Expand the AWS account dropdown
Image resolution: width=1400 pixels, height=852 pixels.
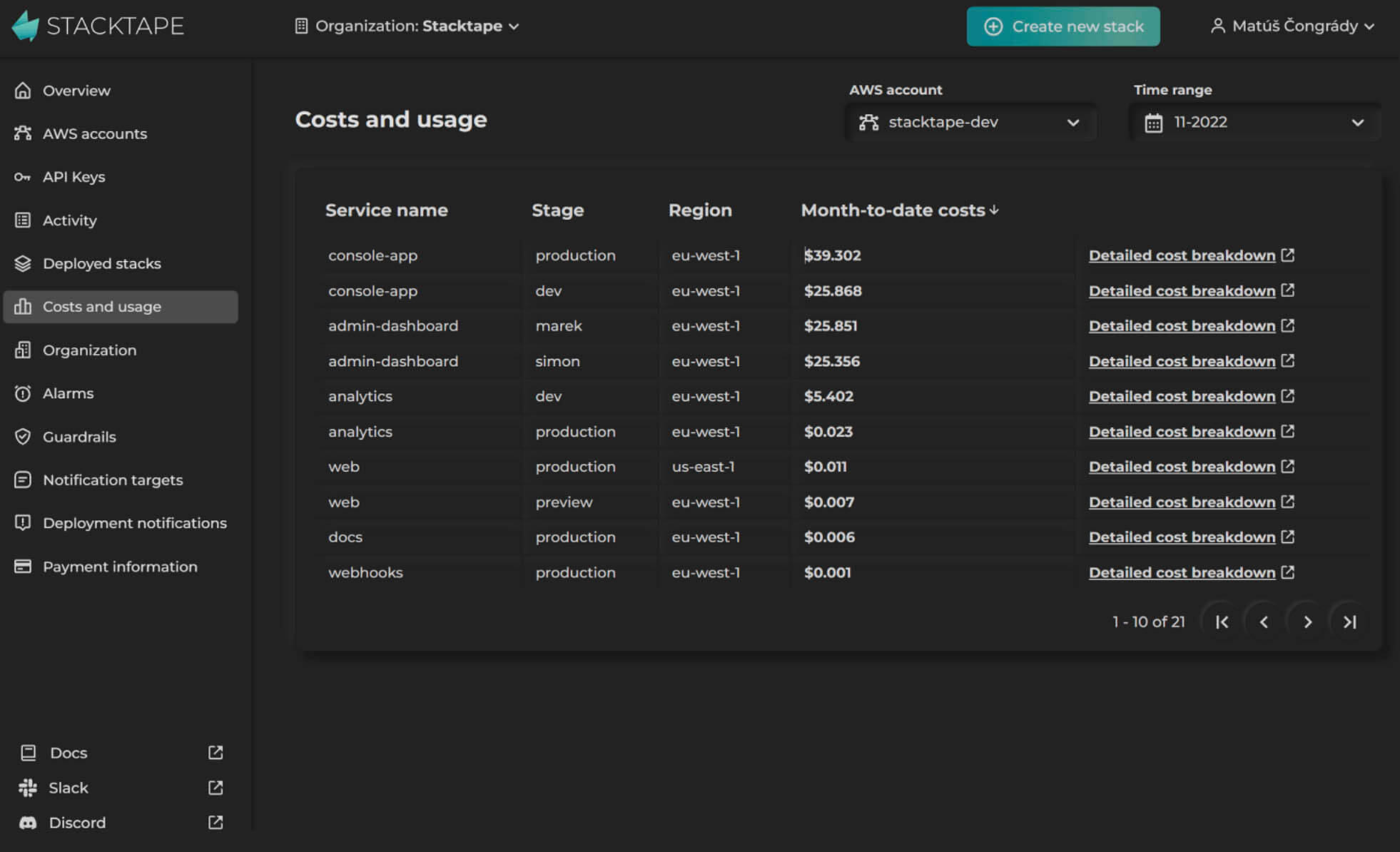(x=970, y=122)
